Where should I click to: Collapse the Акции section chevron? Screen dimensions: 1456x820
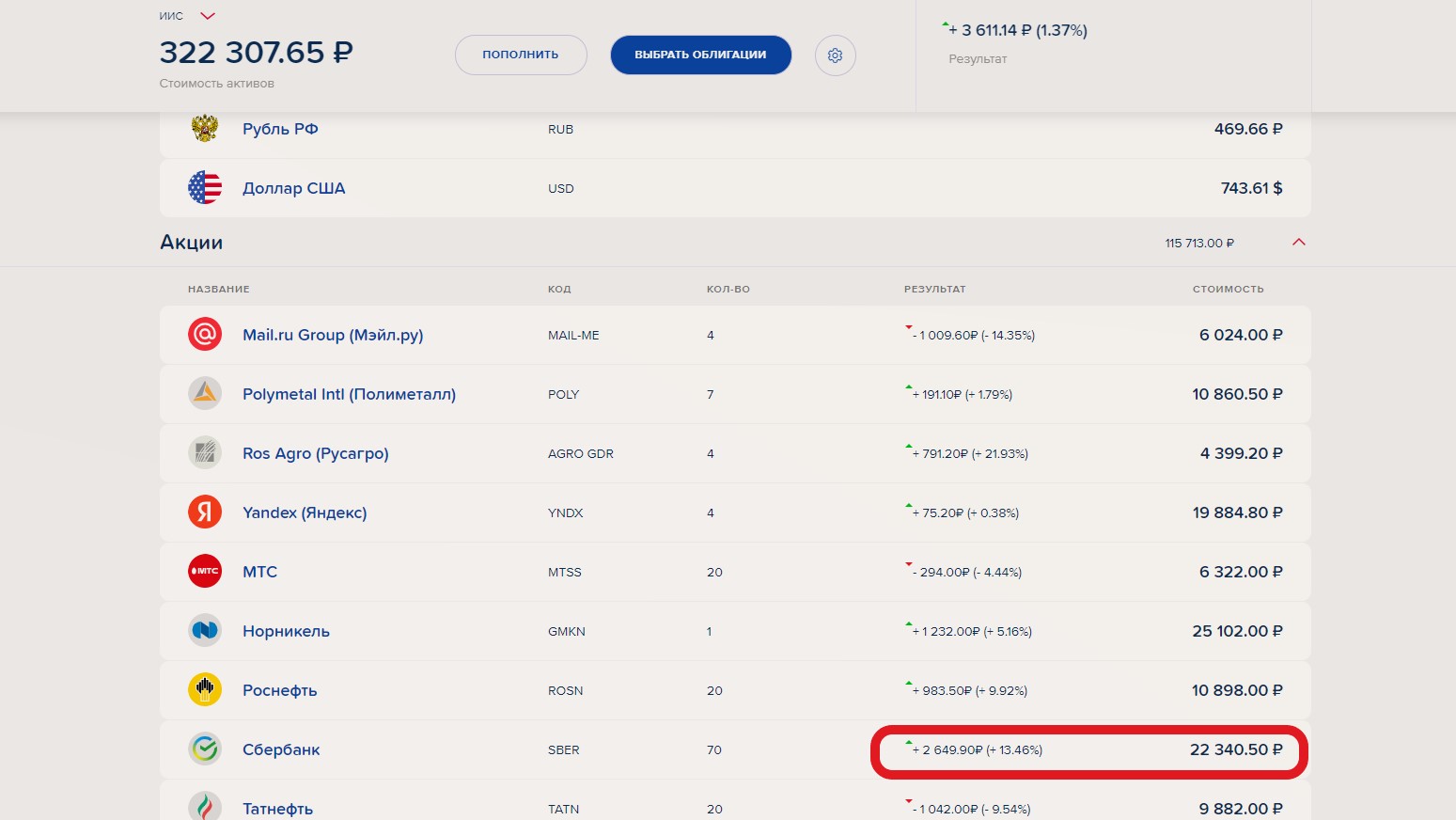click(x=1299, y=243)
